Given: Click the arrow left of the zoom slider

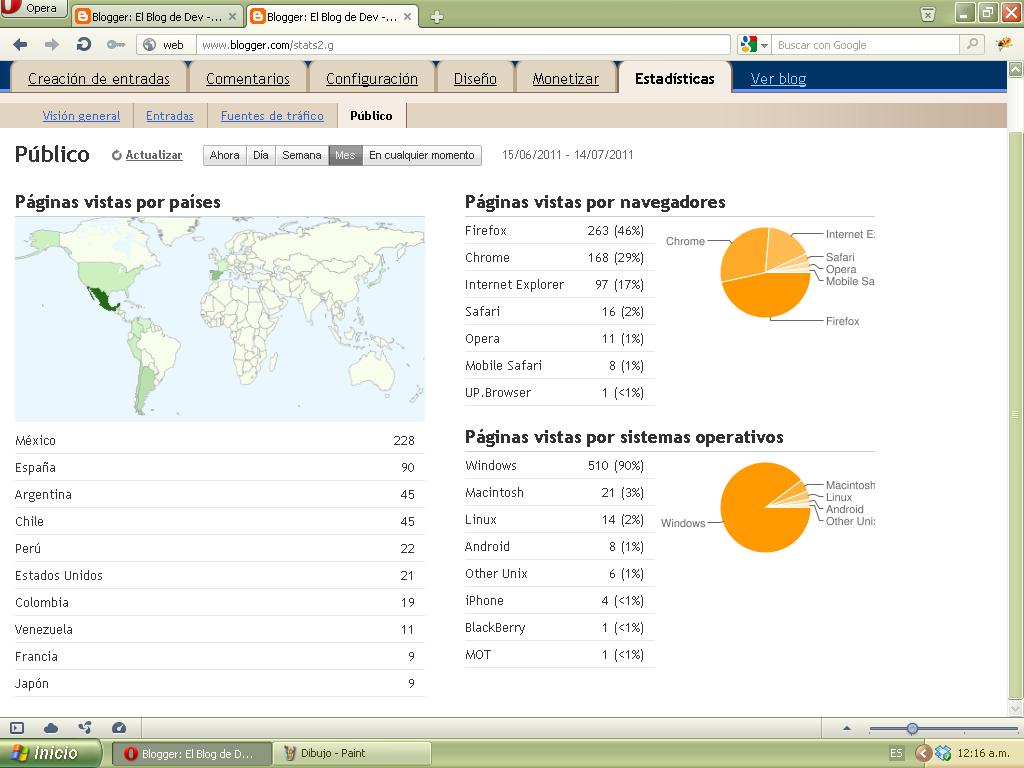Looking at the screenshot, I should click(847, 728).
